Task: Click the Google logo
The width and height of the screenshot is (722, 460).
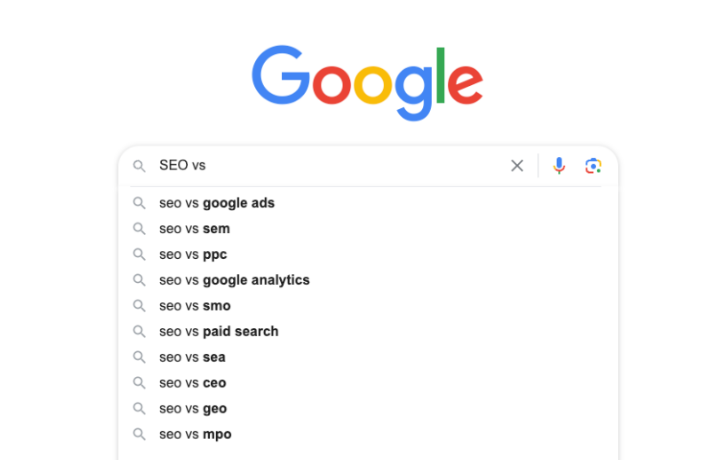Action: (367, 80)
